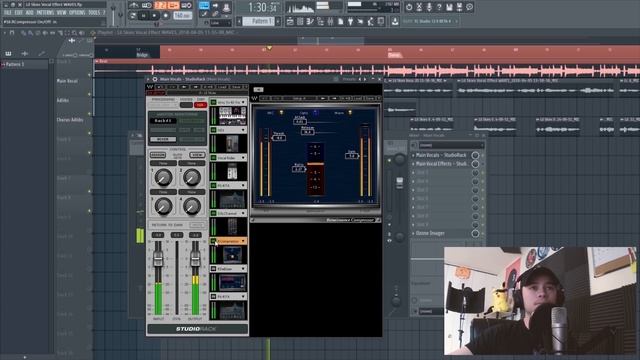
Task: Open the EDIT menu
Action: pyautogui.click(x=19, y=13)
